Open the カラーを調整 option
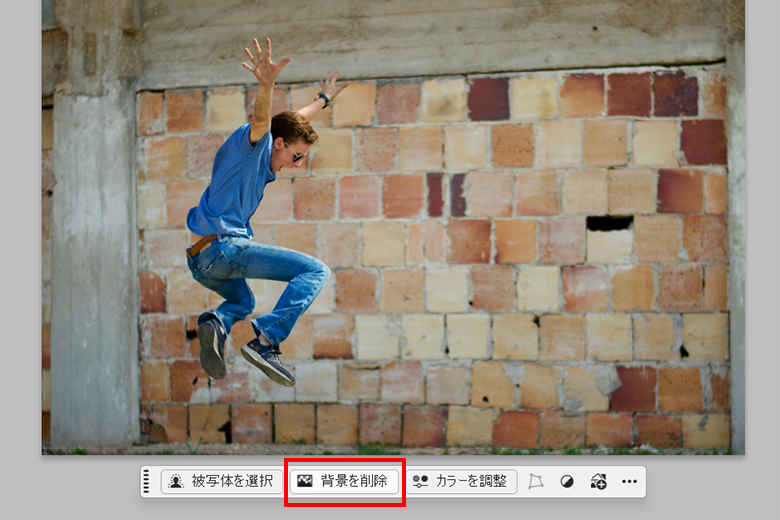Image resolution: width=780 pixels, height=520 pixels. tap(461, 481)
